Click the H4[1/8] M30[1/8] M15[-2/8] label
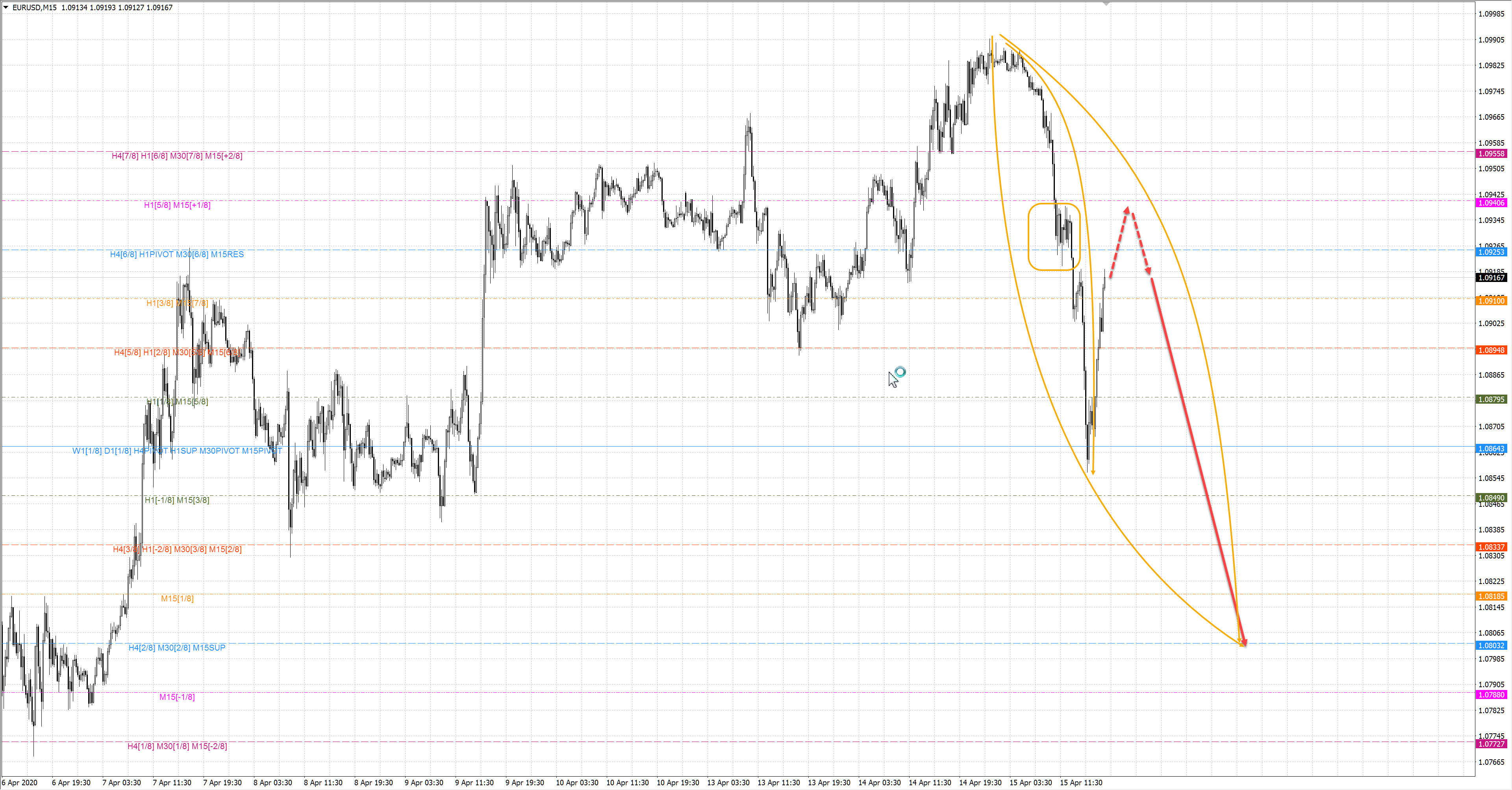The image size is (1512, 790). 177,746
